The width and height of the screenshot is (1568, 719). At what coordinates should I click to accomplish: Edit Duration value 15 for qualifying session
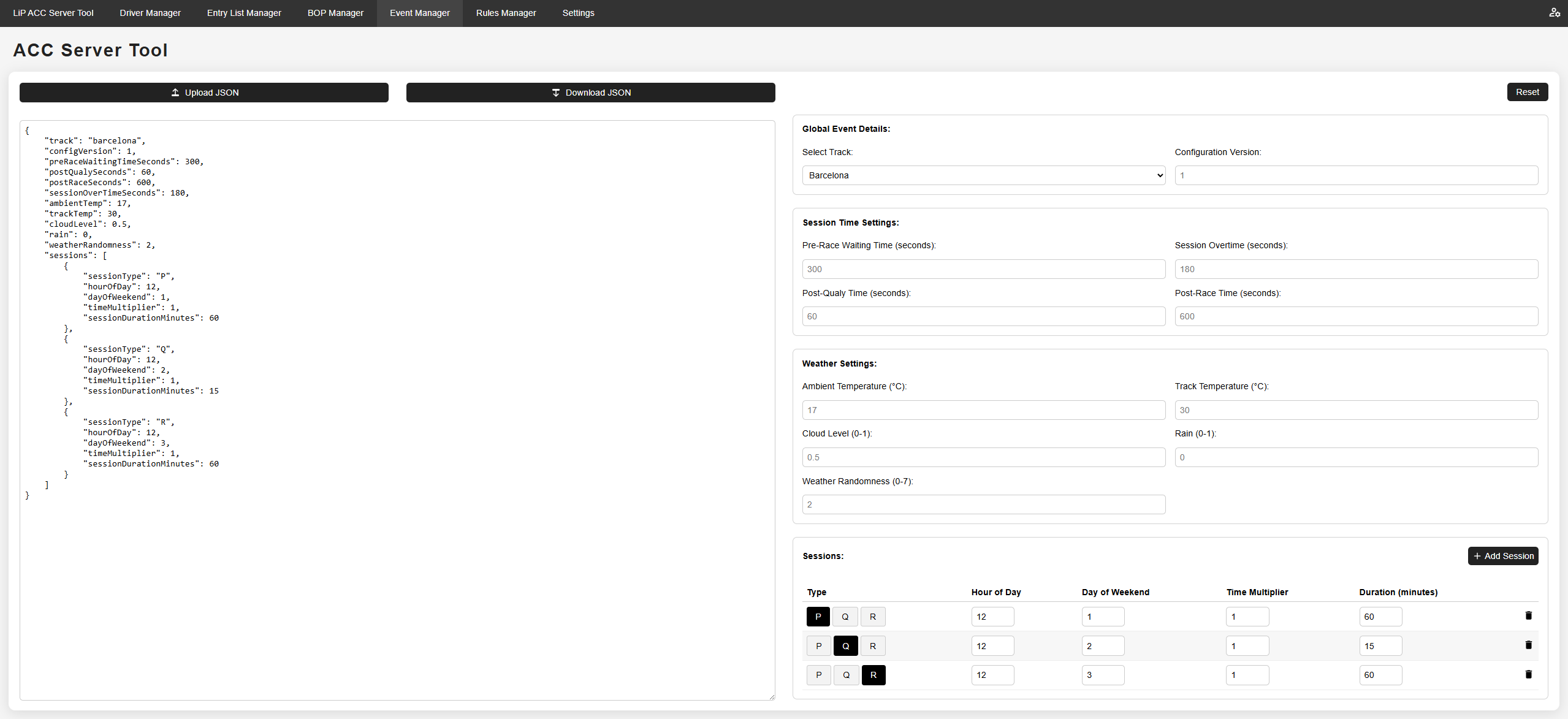[1380, 646]
